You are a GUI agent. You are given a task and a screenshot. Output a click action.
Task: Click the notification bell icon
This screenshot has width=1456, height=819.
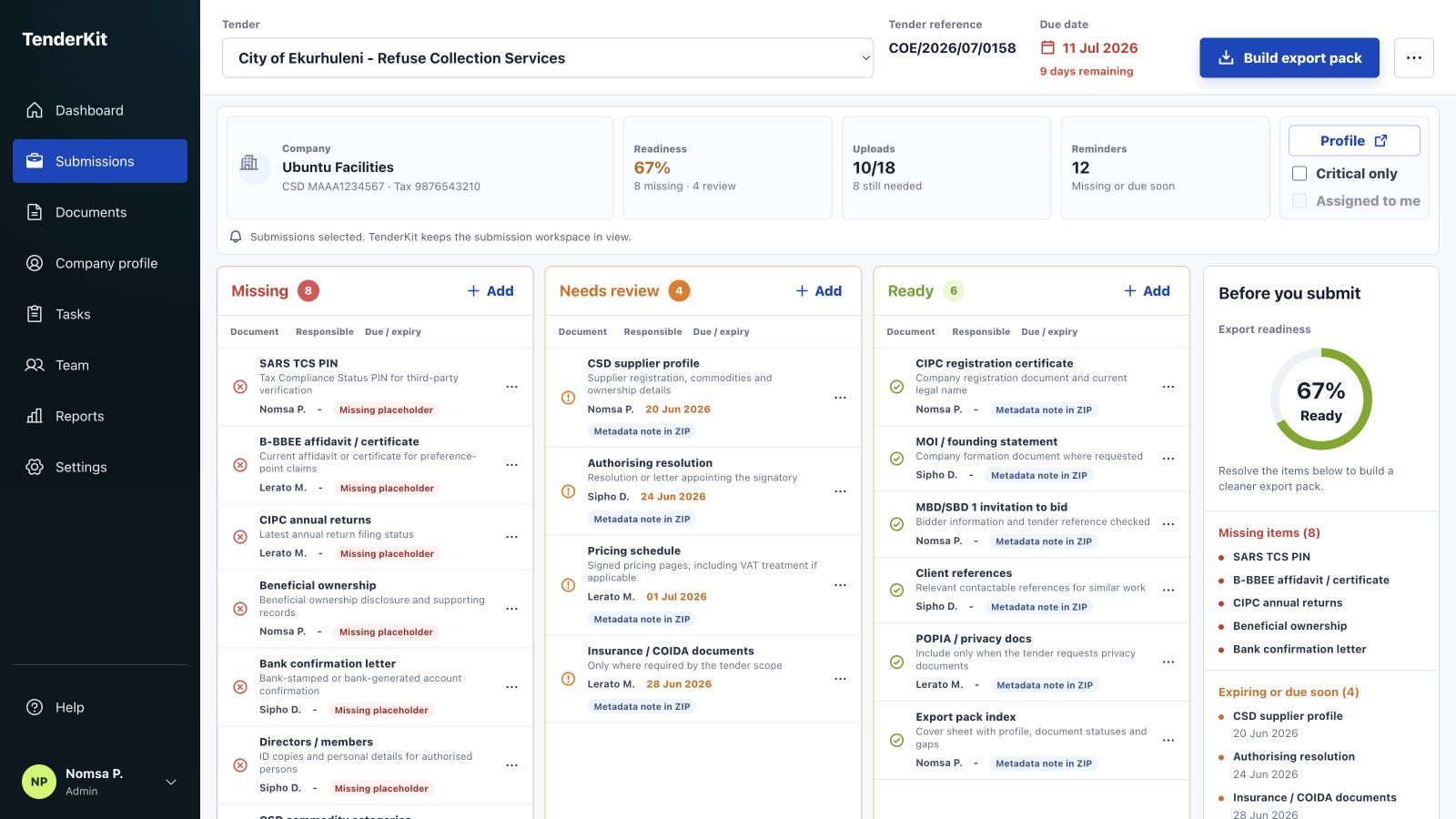coord(236,237)
